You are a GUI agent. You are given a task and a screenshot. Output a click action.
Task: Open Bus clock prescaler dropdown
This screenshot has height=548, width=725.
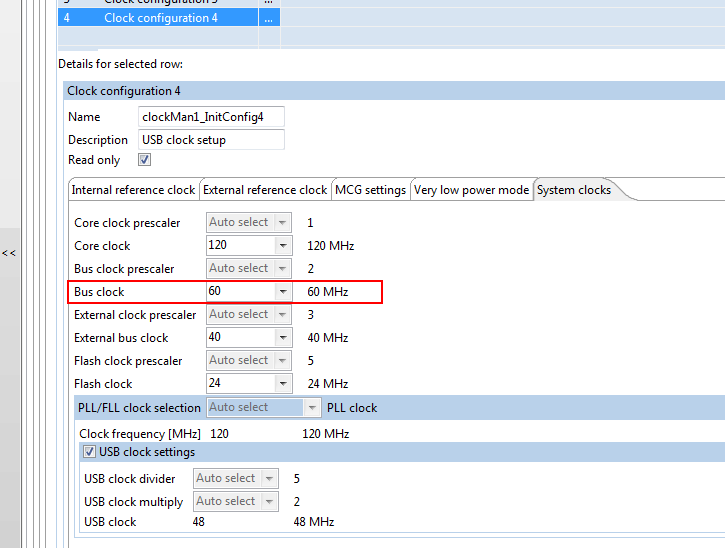pyautogui.click(x=249, y=268)
